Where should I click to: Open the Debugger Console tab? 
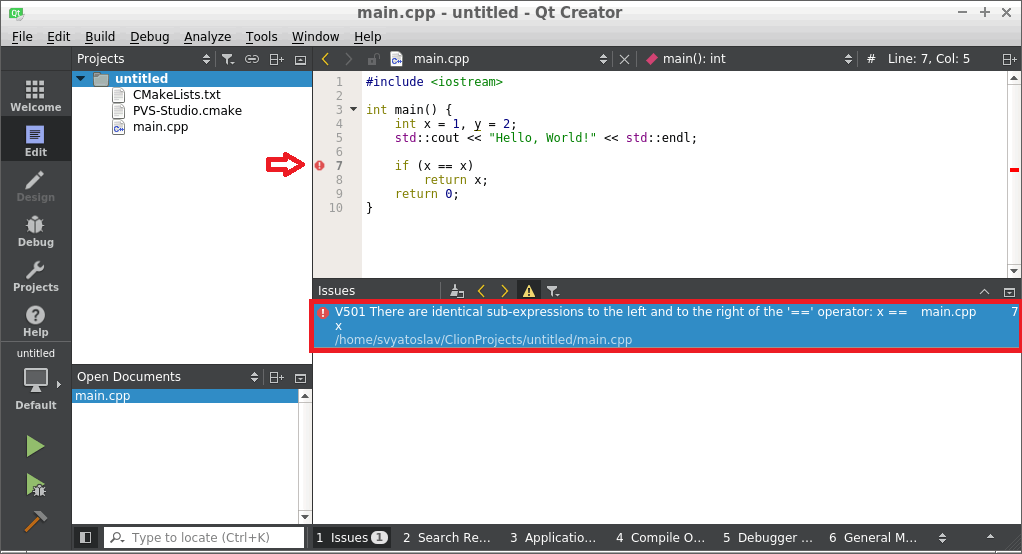point(768,538)
